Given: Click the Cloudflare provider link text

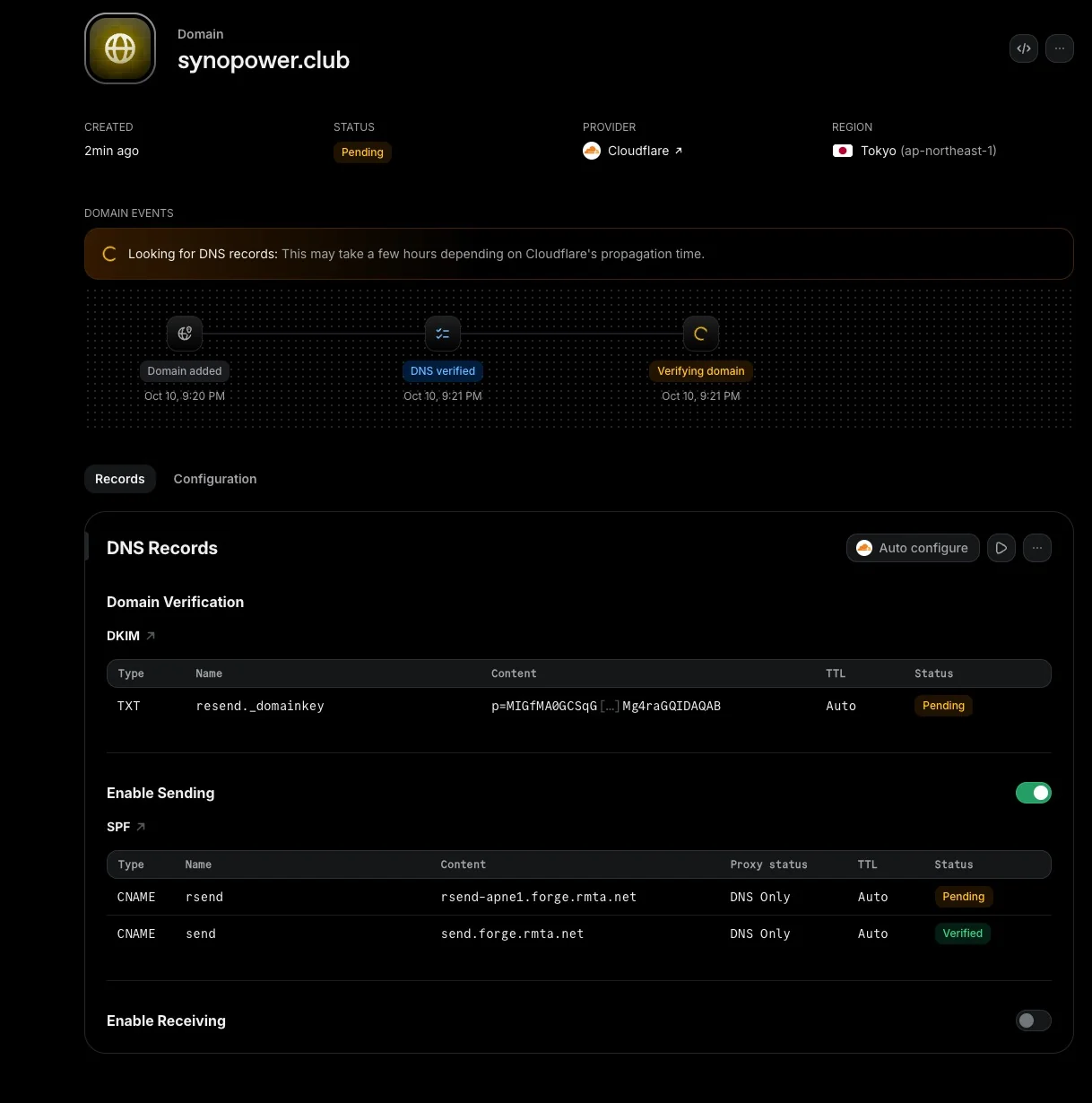Looking at the screenshot, I should coord(638,151).
